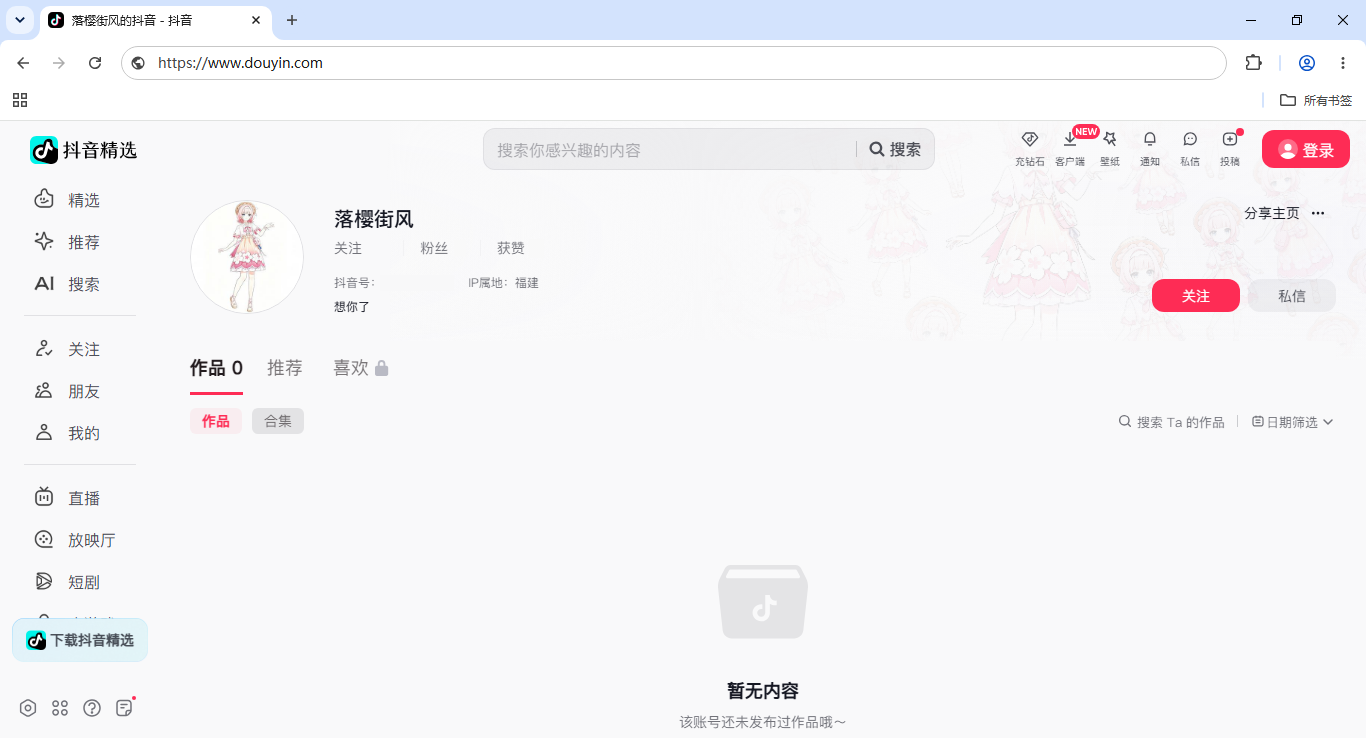This screenshot has height=738, width=1366.
Task: Open the 私信 messages icon in header
Action: point(1190,148)
